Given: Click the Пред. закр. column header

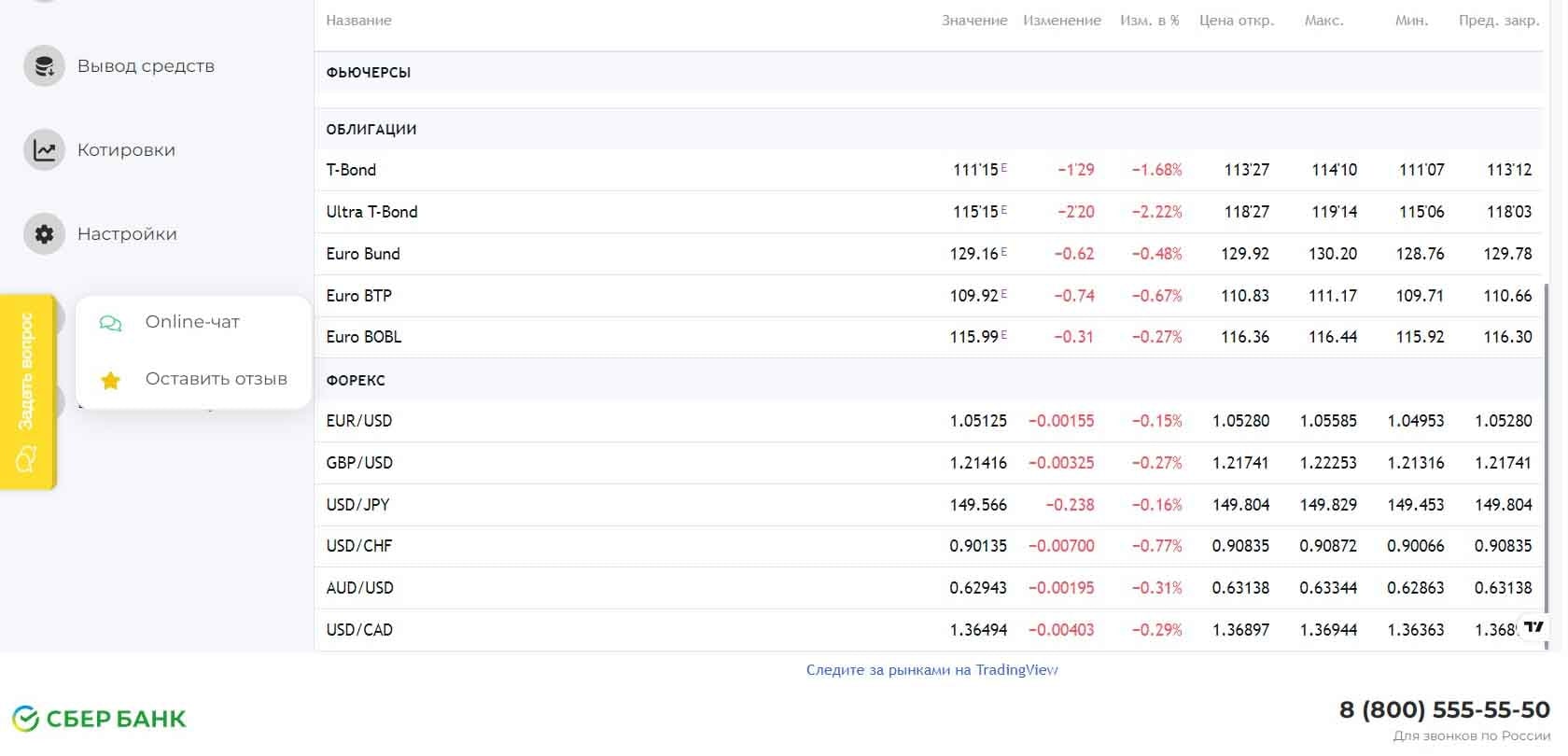Looking at the screenshot, I should (x=1499, y=21).
